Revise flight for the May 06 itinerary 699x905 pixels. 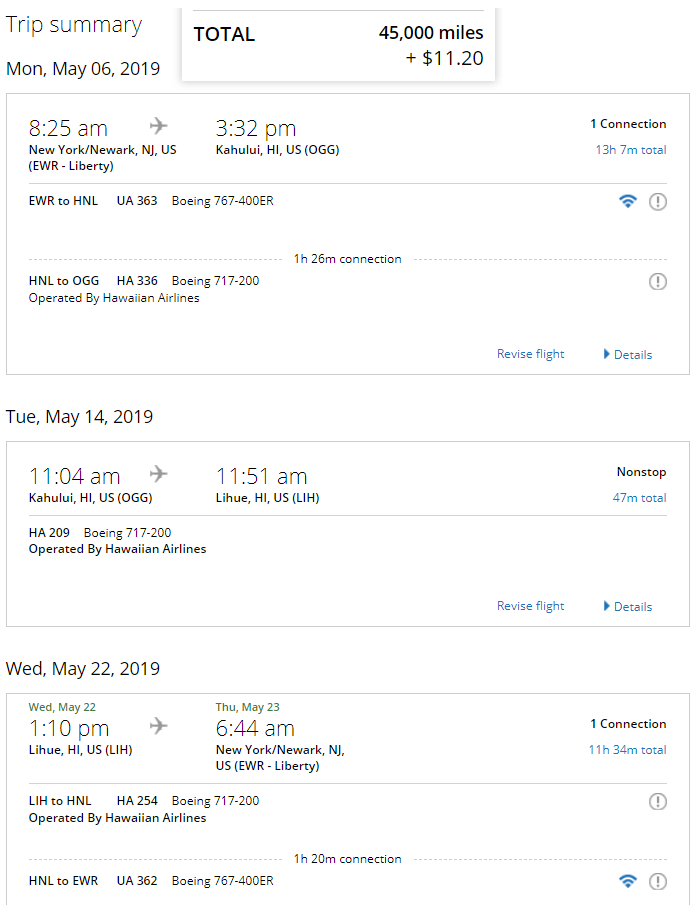(530, 354)
